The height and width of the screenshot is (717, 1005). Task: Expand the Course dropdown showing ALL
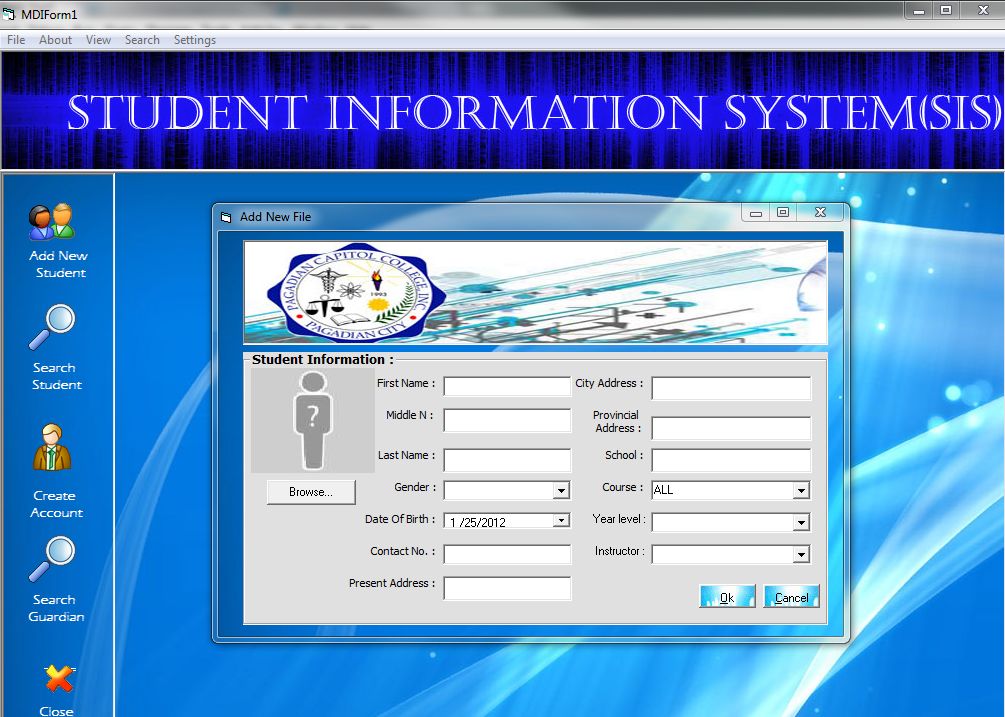point(800,490)
